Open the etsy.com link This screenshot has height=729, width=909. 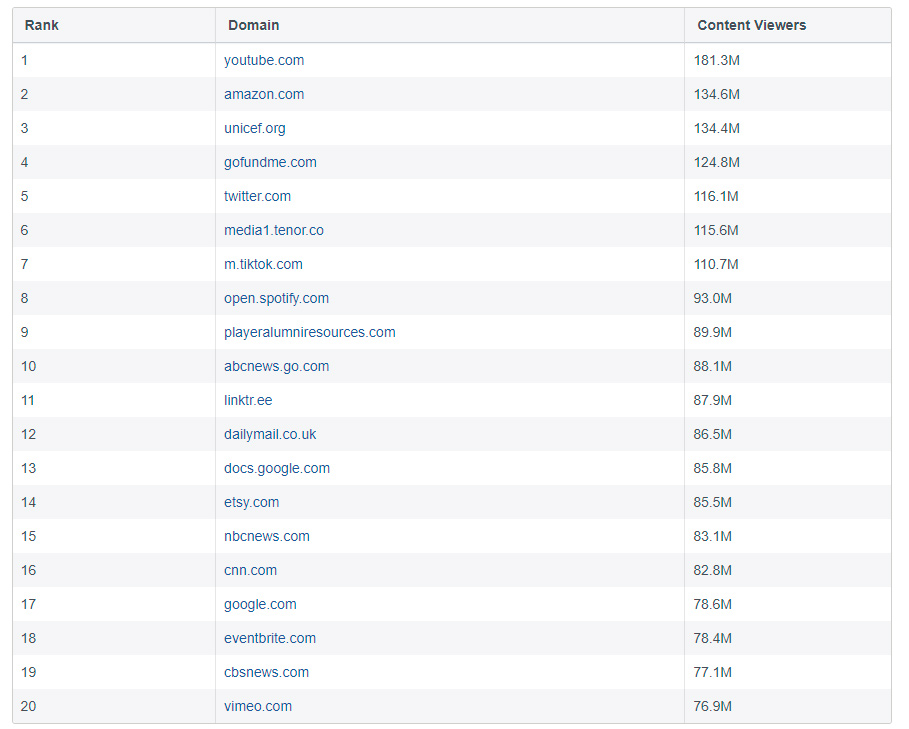[x=252, y=502]
